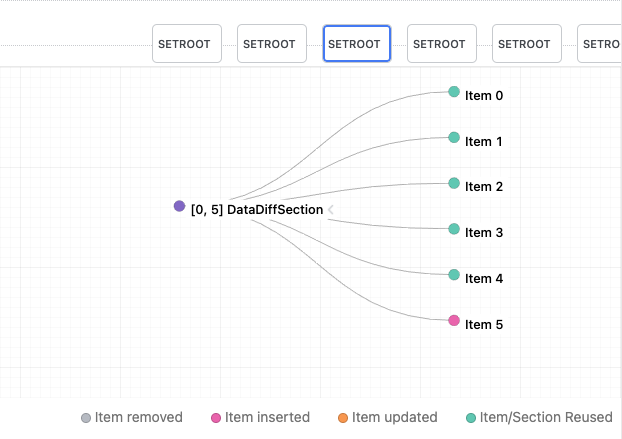Select the second SETROOT step in the row
This screenshot has height=439, width=622.
tap(271, 44)
